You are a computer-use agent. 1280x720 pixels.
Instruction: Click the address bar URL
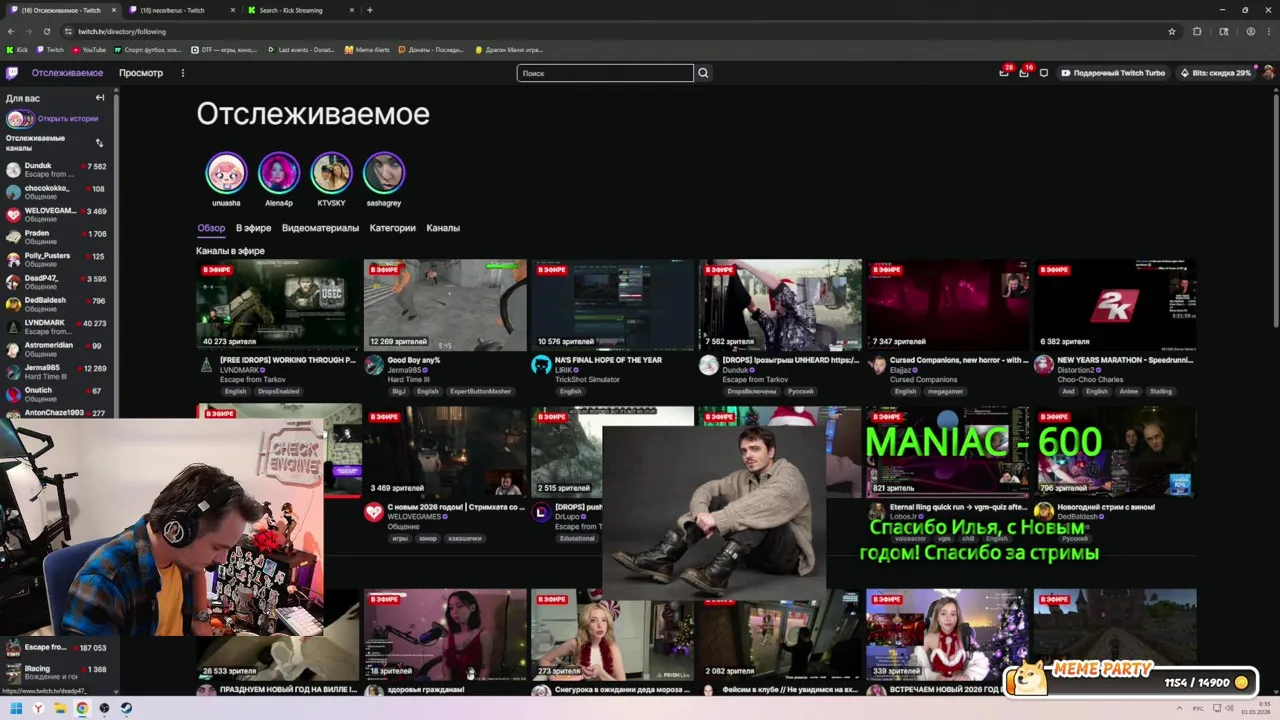pyautogui.click(x=122, y=31)
